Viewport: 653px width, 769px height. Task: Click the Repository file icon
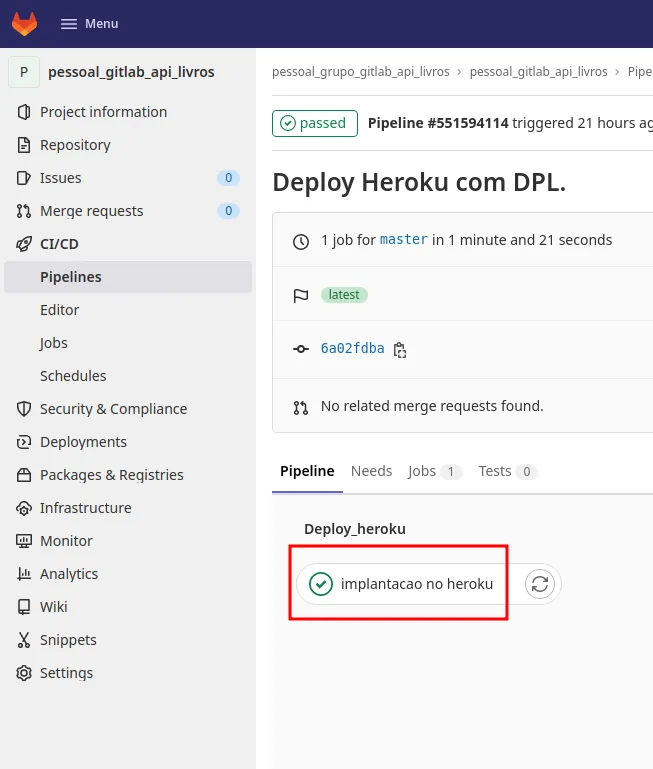[24, 145]
